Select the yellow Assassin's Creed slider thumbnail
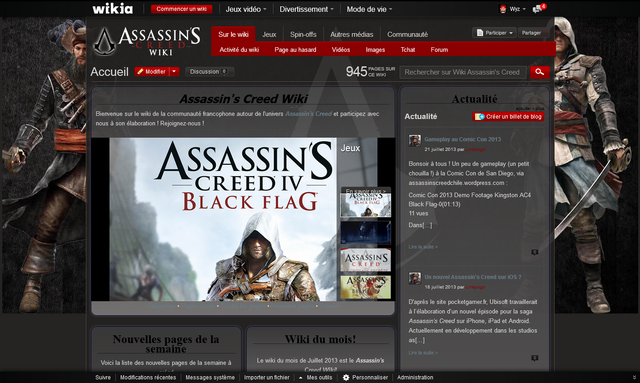 point(366,287)
